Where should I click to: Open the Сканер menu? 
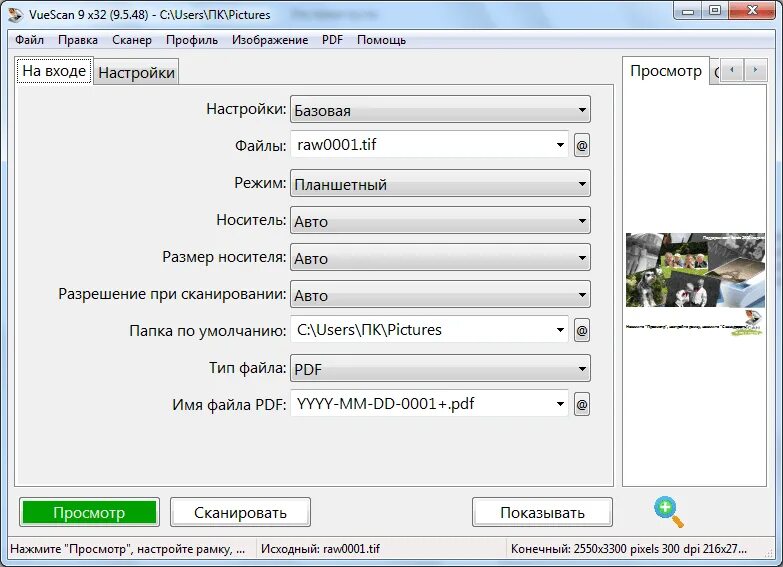(132, 40)
